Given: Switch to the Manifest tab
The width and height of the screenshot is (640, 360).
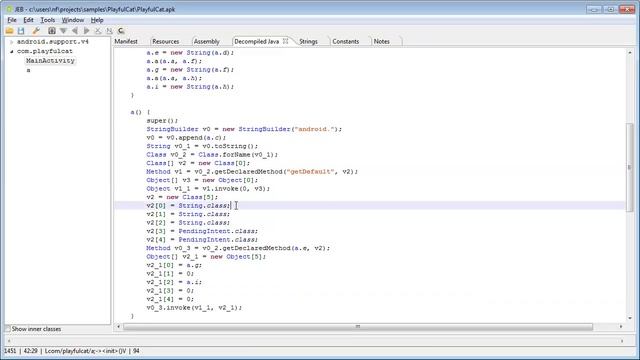Looking at the screenshot, I should [126, 41].
